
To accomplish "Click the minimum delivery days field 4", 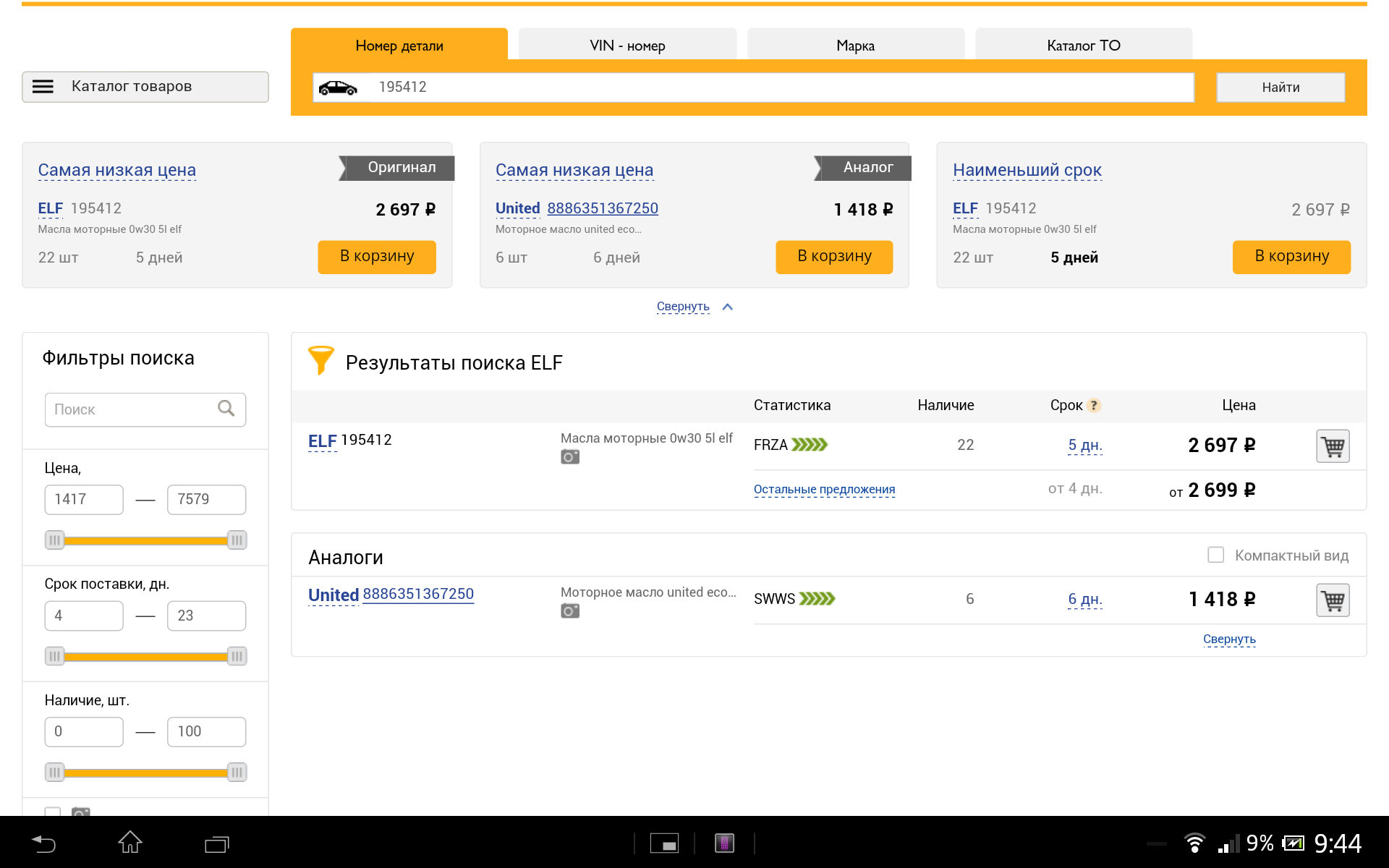I will coord(84,616).
